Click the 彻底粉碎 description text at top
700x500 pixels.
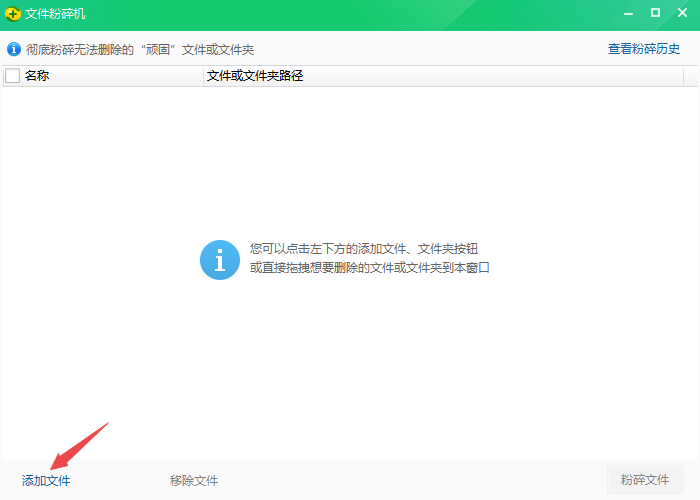pos(145,48)
